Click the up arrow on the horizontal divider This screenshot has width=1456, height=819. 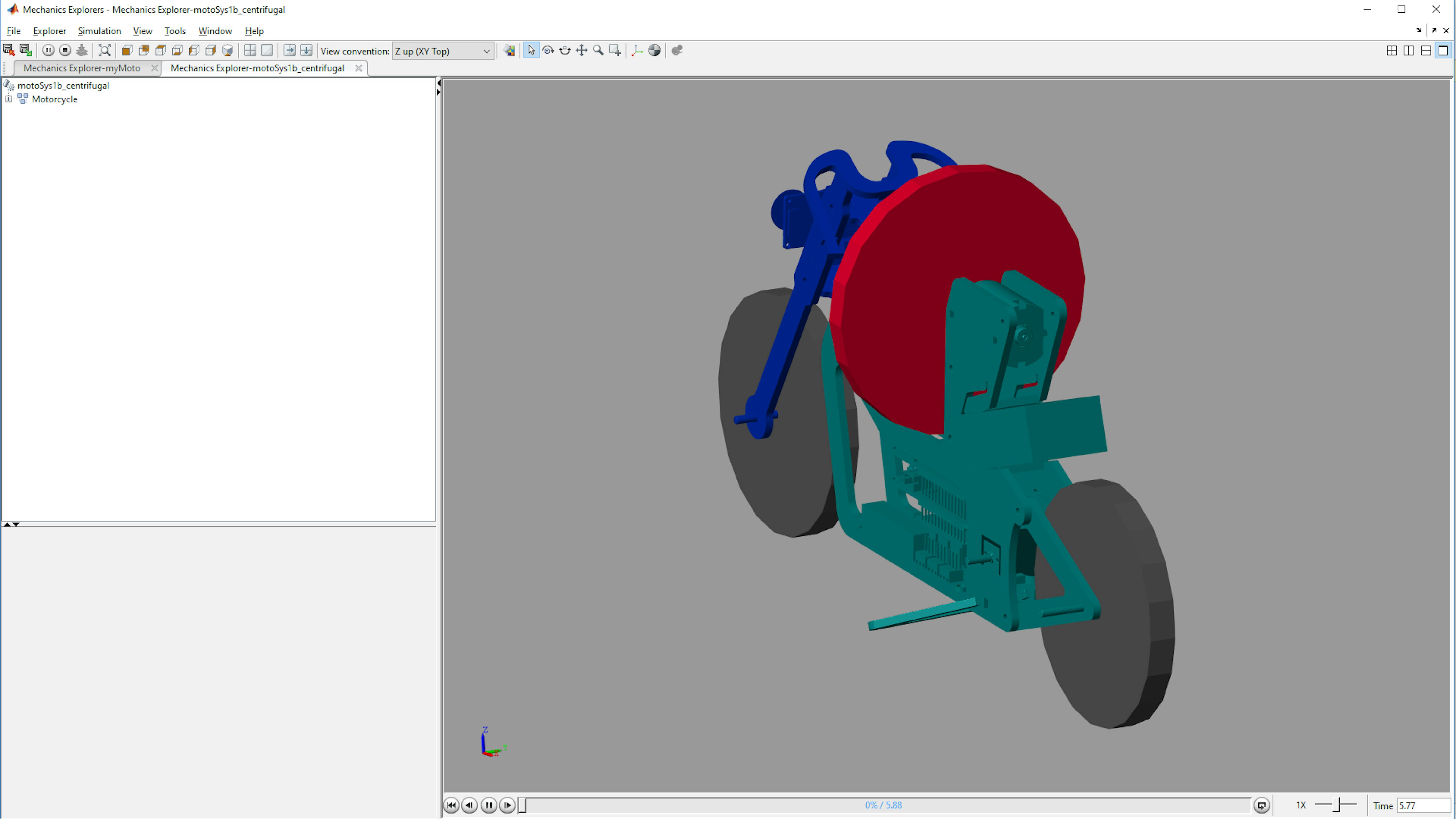coord(7,524)
